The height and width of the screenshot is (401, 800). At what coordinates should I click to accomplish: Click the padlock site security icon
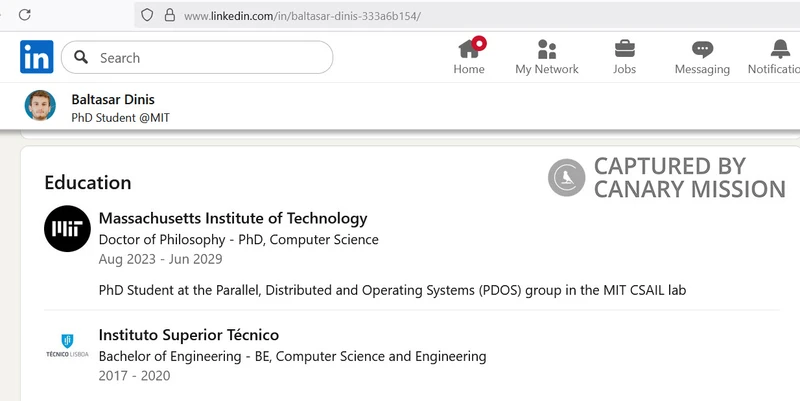point(170,15)
